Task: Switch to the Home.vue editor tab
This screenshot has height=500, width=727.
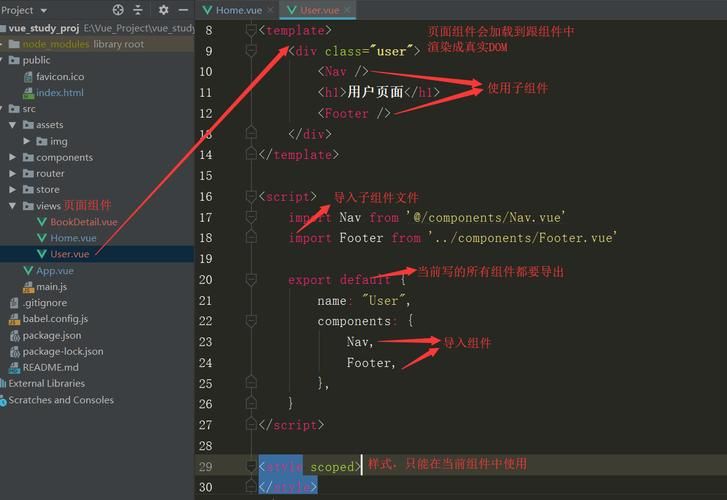Action: [x=239, y=10]
